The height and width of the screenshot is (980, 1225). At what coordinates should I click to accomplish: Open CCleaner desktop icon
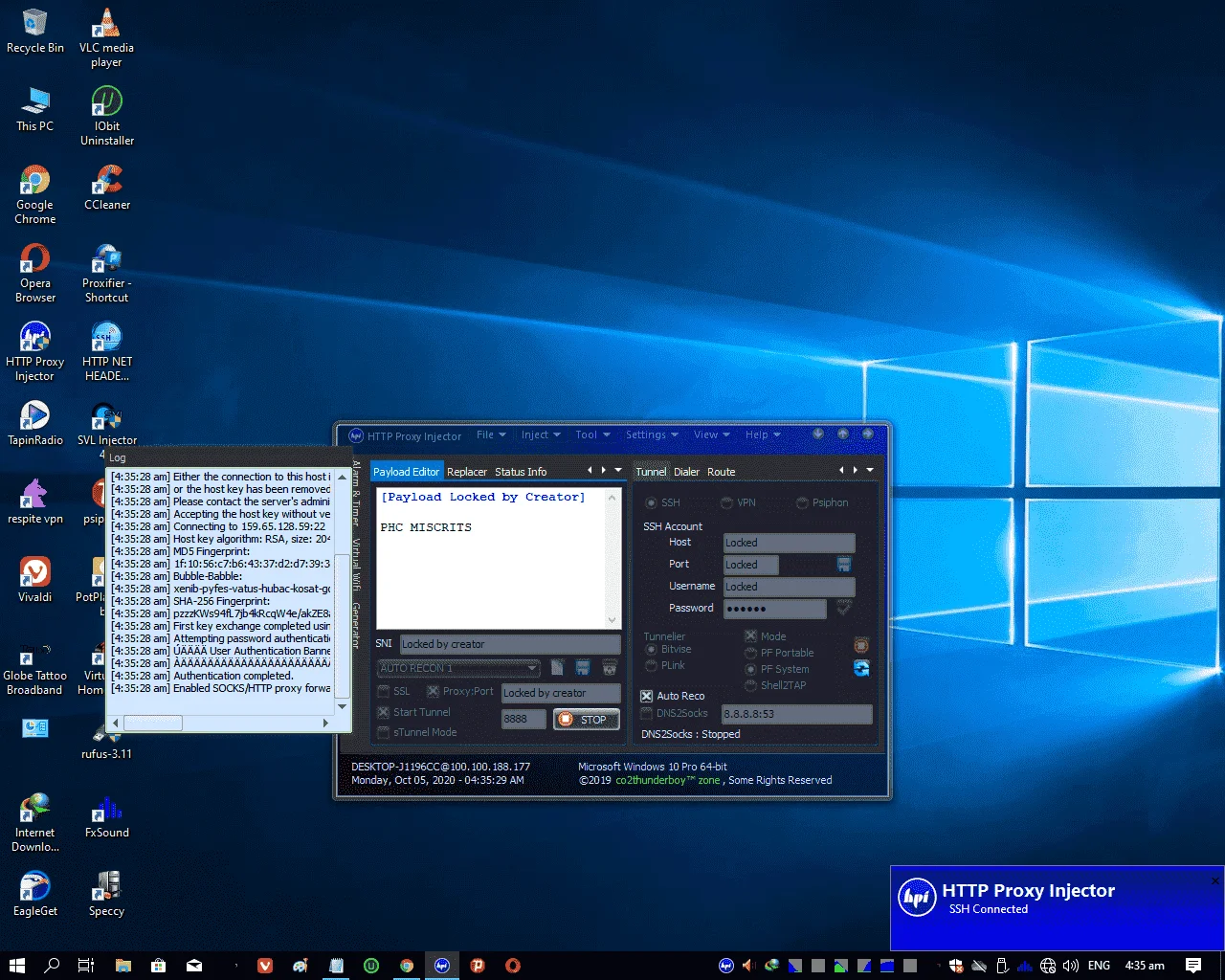(107, 188)
